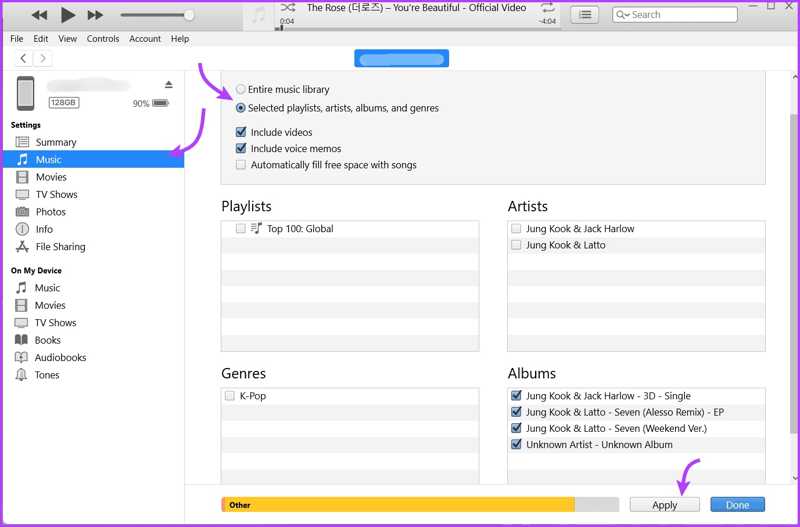Check the K-Pop genre box
The image size is (800, 527).
230,396
